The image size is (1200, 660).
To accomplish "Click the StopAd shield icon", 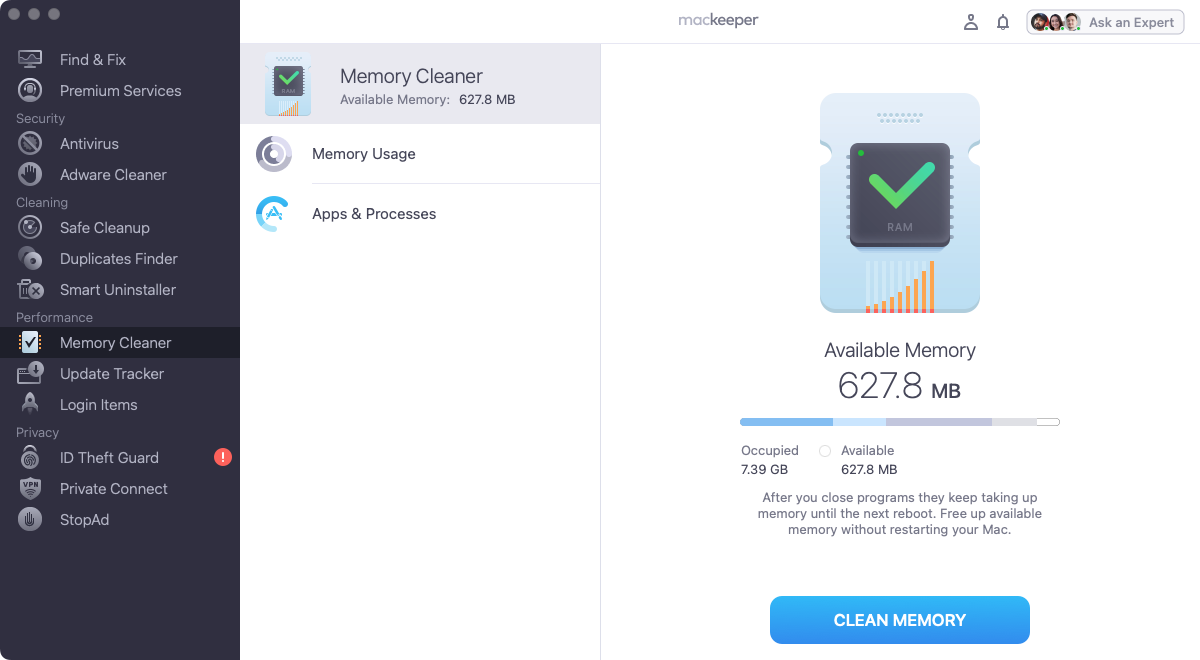I will [30, 519].
